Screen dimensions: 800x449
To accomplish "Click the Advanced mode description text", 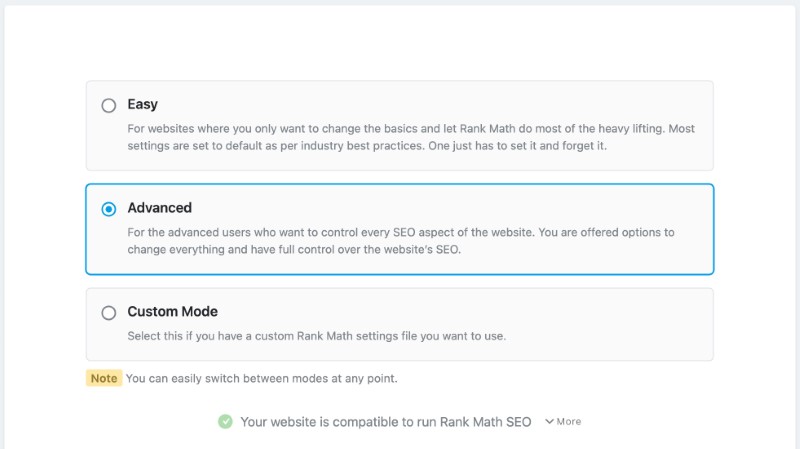I will click(x=401, y=241).
